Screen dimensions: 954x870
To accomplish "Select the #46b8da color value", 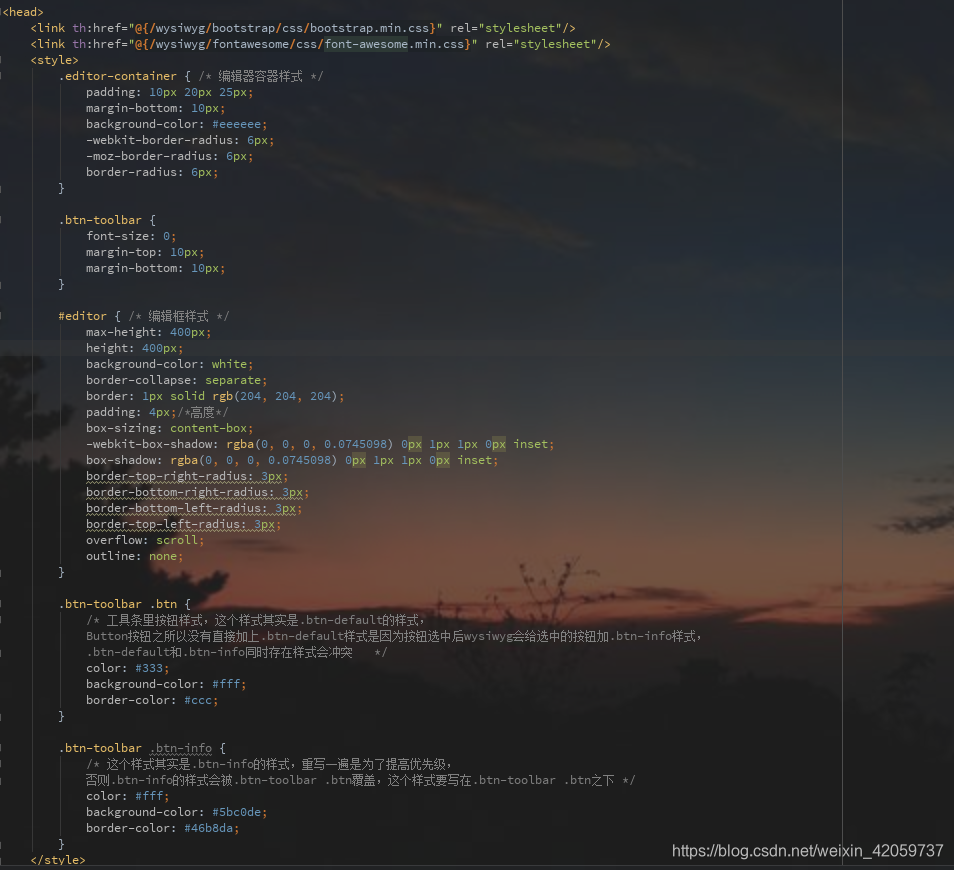I will [208, 828].
